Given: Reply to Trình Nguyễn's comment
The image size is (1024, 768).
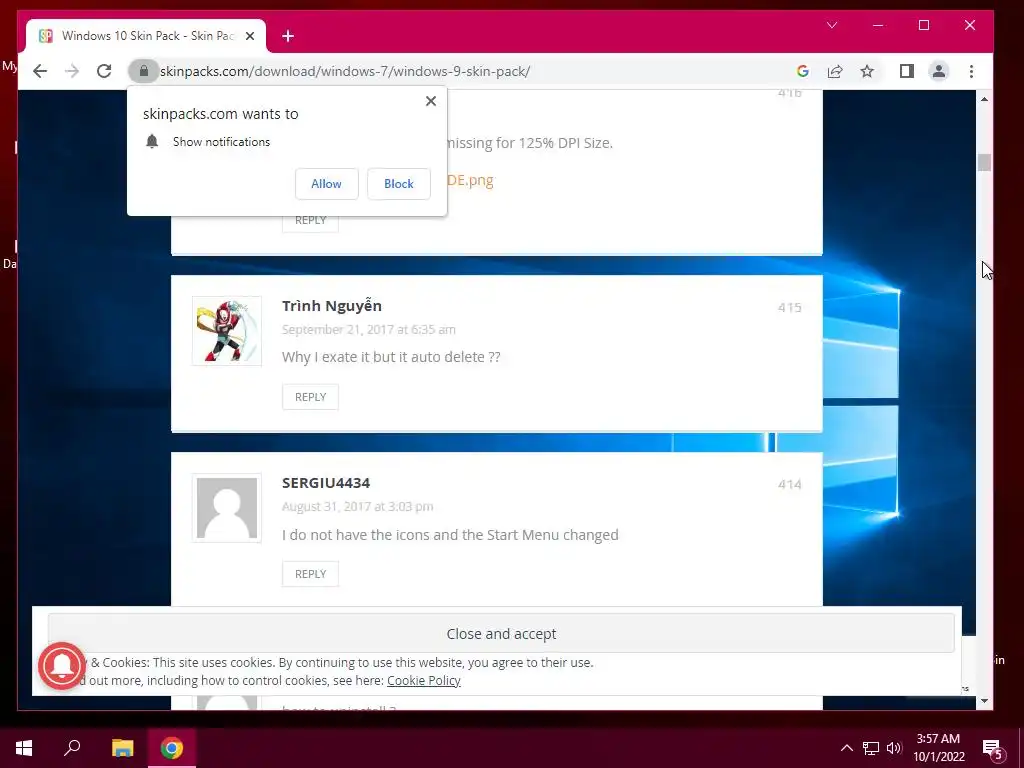Looking at the screenshot, I should pyautogui.click(x=310, y=397).
